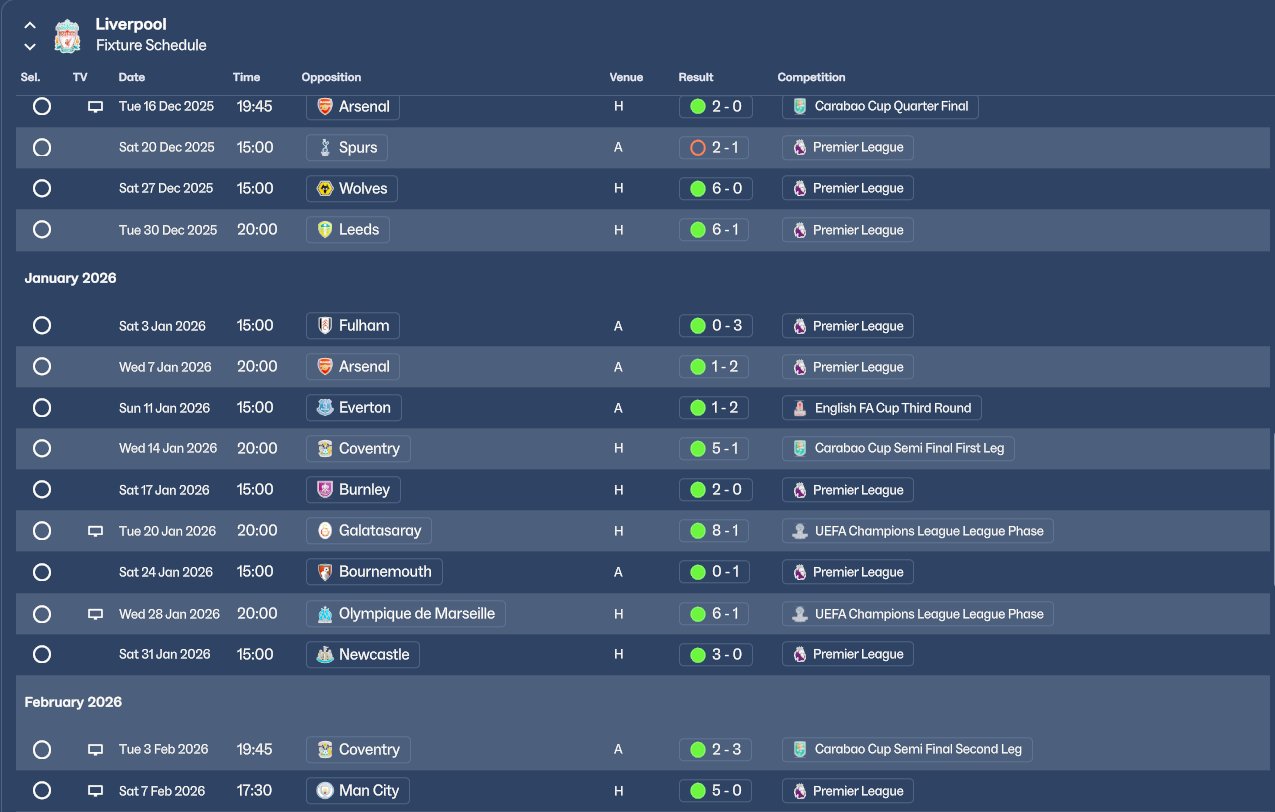Click the January 2026 month heading
The width and height of the screenshot is (1275, 812).
(x=70, y=278)
